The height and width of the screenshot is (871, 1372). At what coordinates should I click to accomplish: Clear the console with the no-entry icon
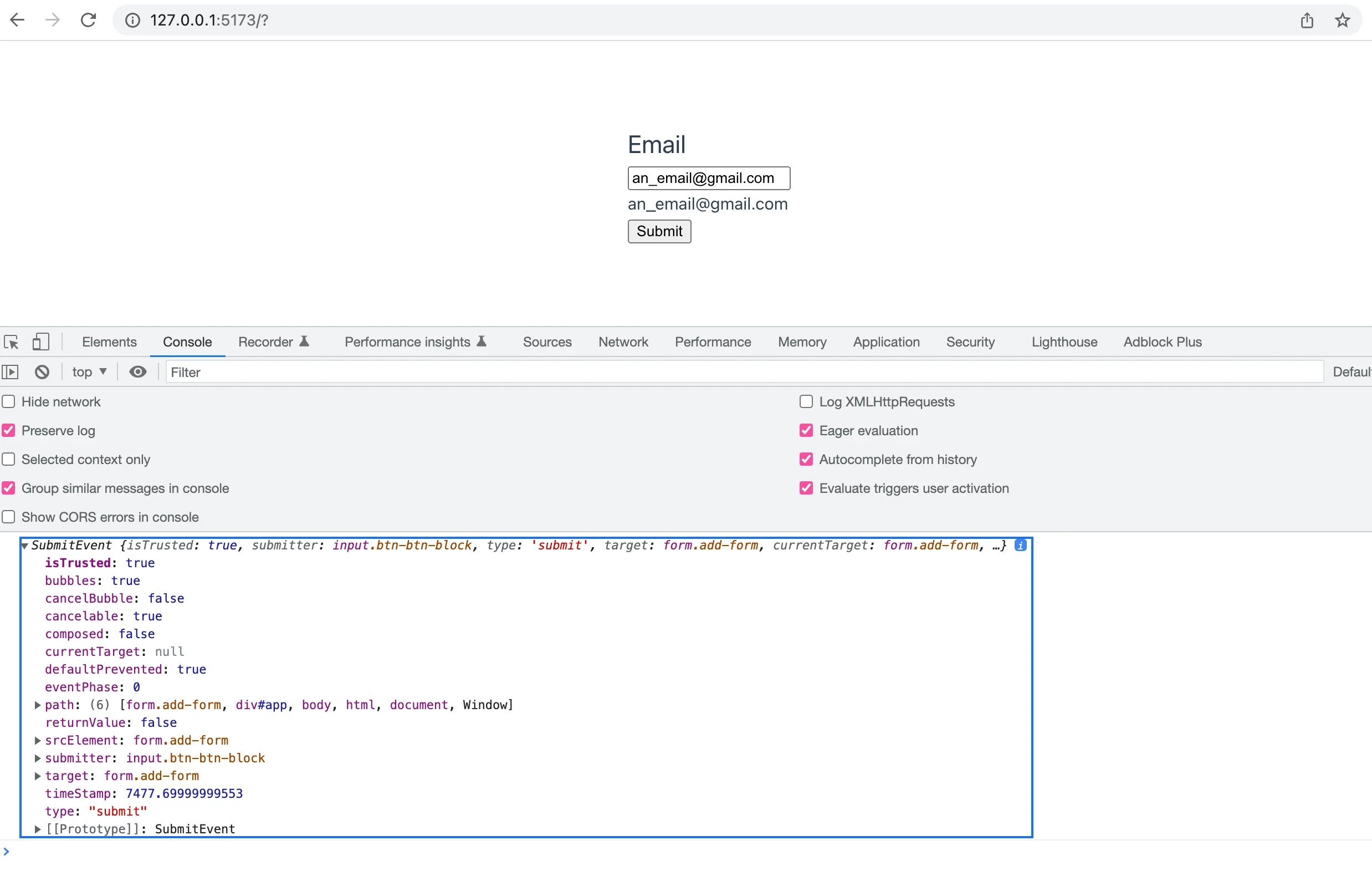tap(41, 371)
